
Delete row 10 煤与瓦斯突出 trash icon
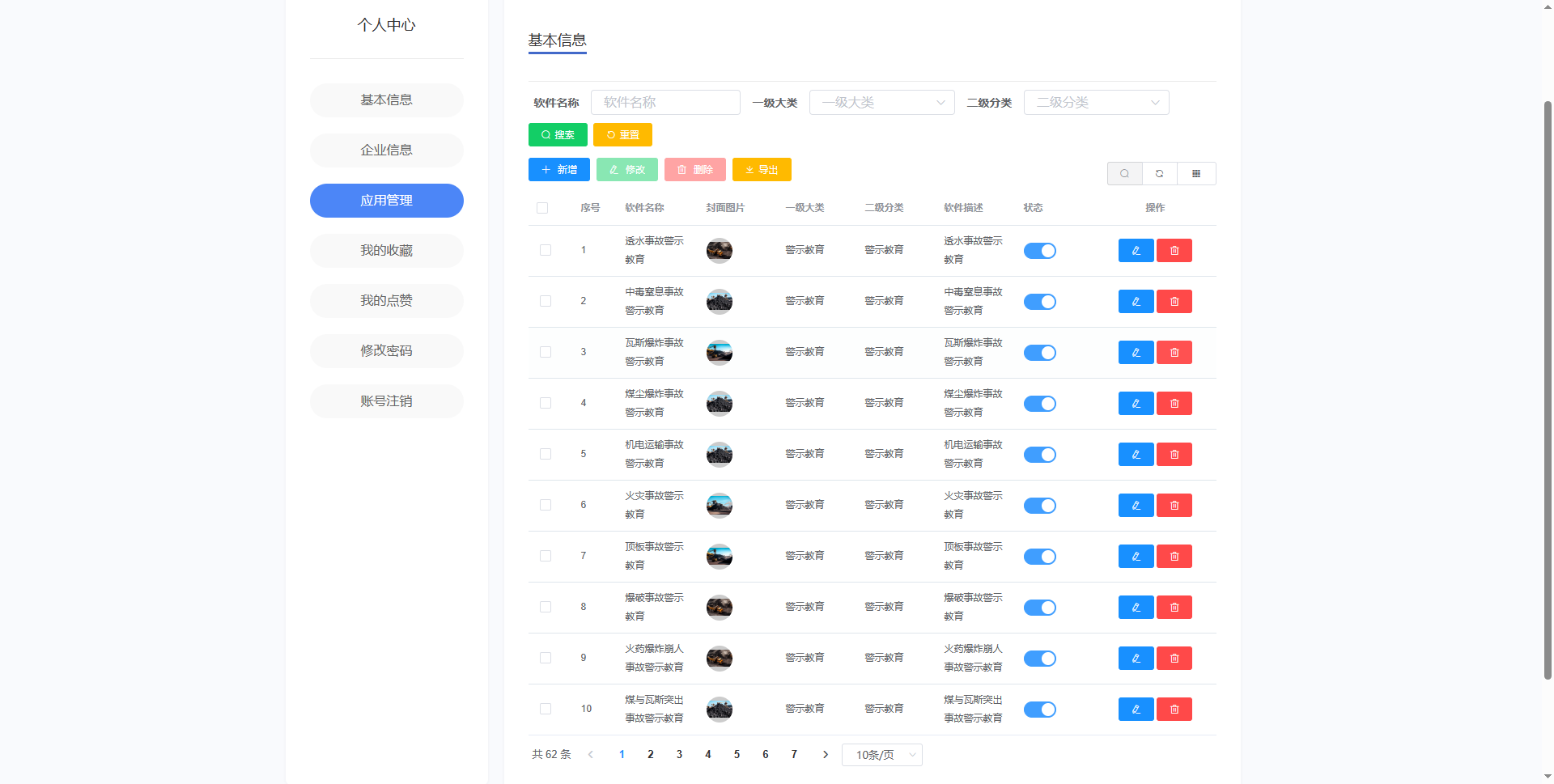coord(1174,710)
